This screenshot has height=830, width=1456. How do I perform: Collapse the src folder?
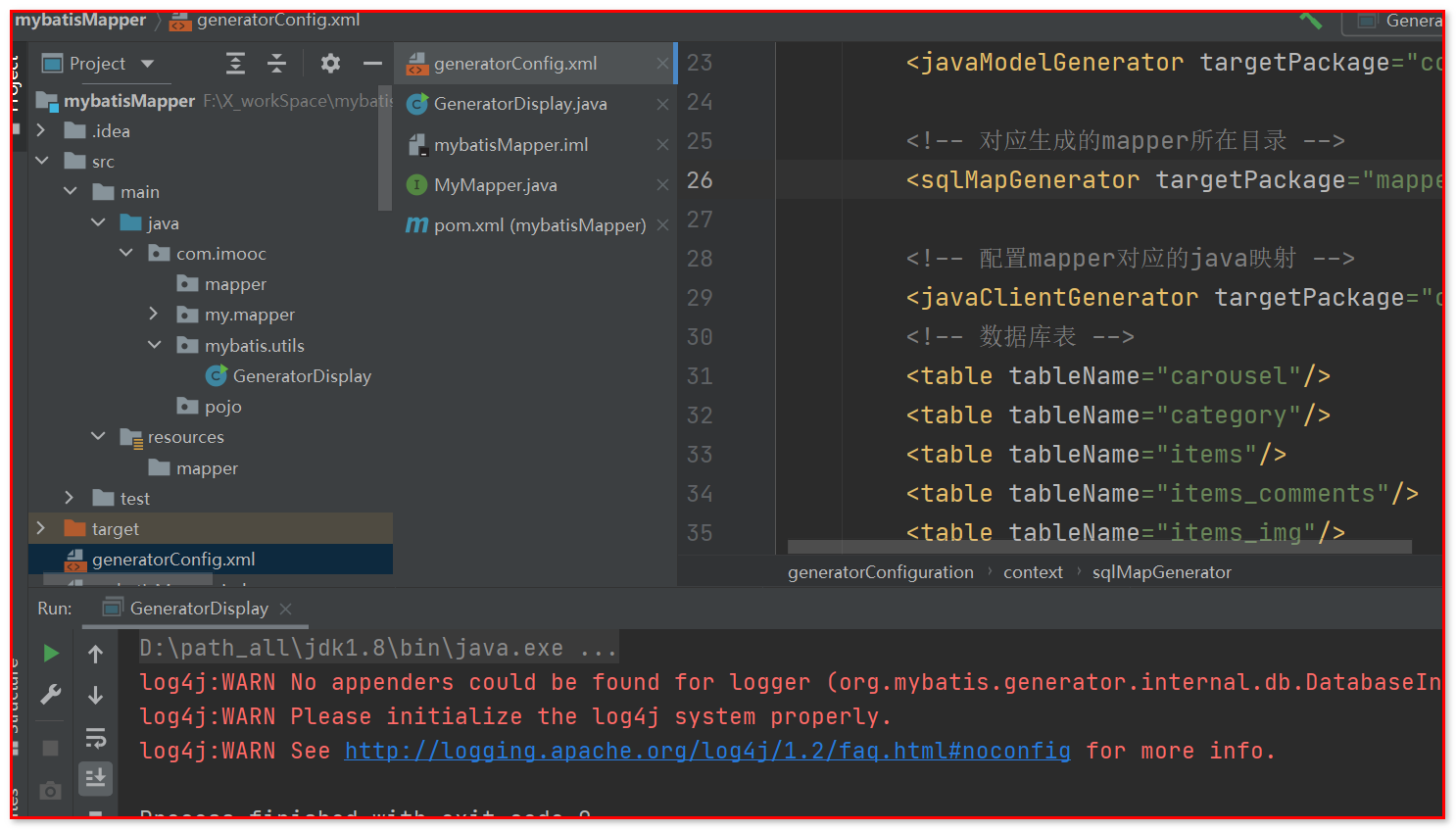tap(41, 161)
